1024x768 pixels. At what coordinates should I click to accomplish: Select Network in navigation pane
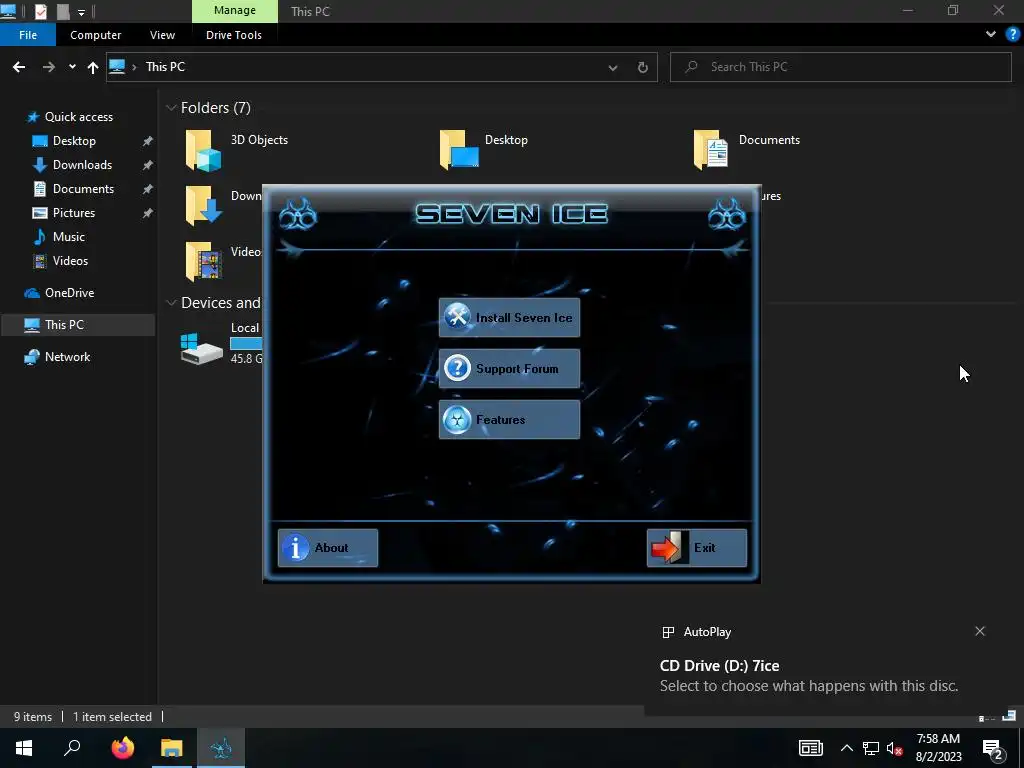[67, 357]
